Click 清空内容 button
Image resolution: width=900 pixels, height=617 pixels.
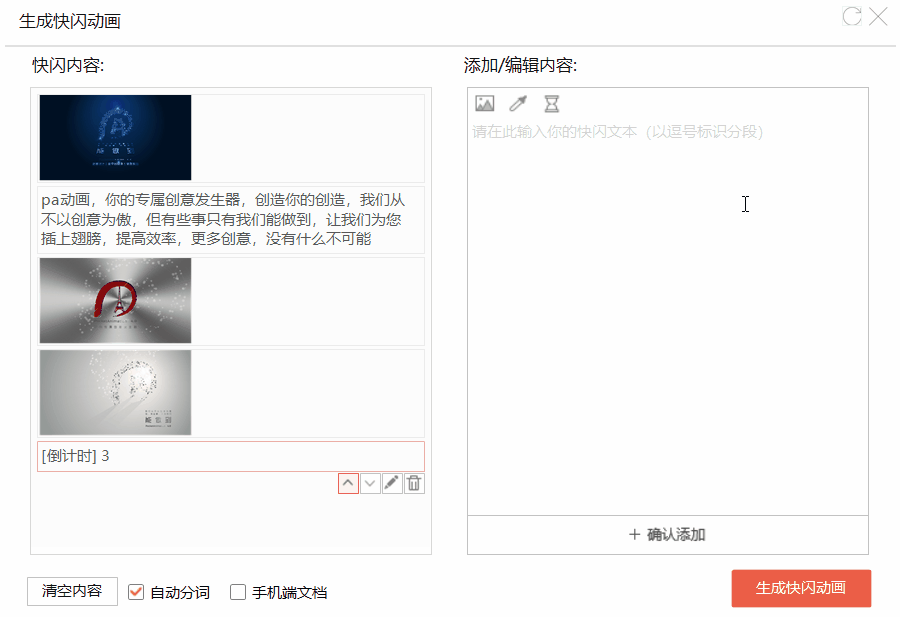72,591
